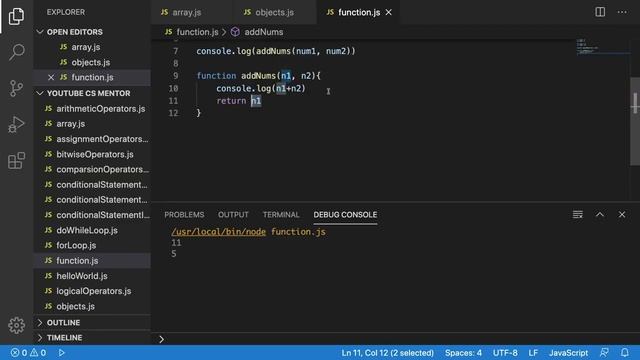Open the Terminal panel tab
Image resolution: width=640 pixels, height=360 pixels.
(281, 215)
